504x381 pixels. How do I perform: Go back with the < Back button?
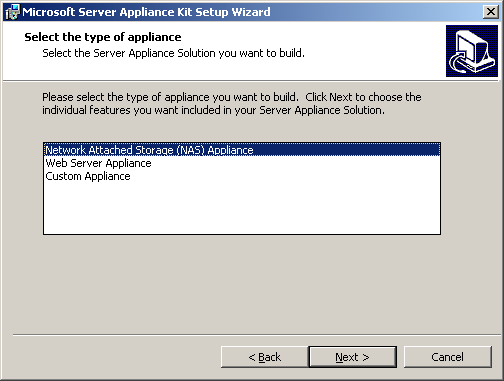[x=265, y=357]
